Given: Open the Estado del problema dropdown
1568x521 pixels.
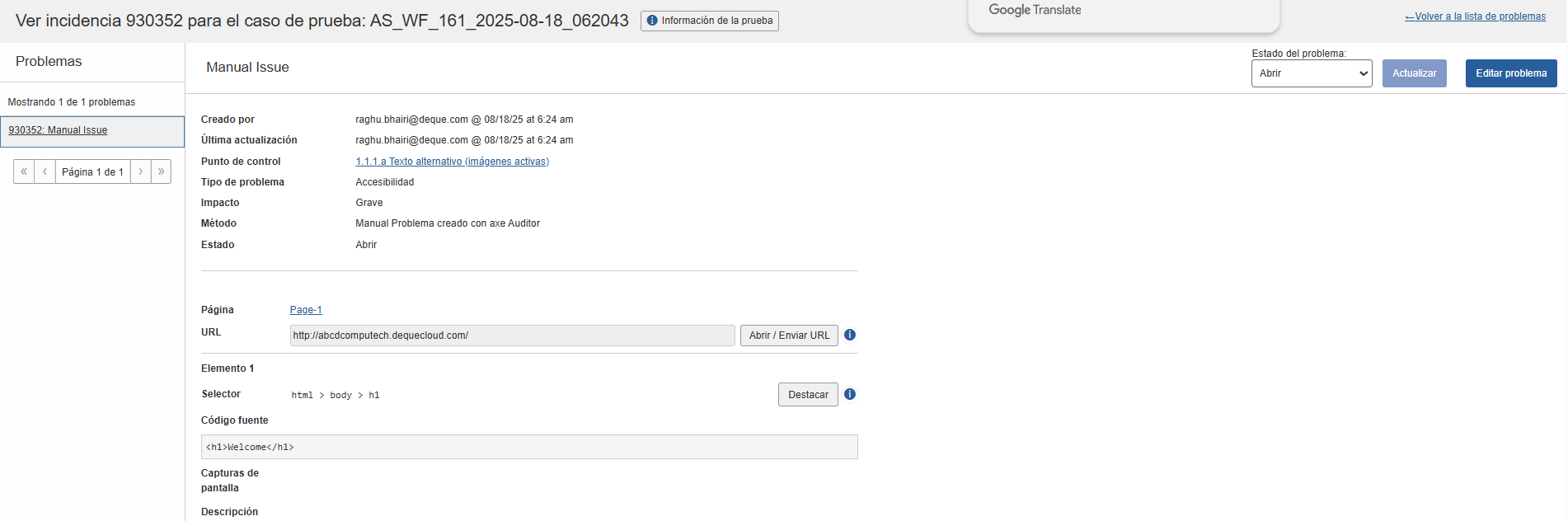Looking at the screenshot, I should tap(1311, 73).
